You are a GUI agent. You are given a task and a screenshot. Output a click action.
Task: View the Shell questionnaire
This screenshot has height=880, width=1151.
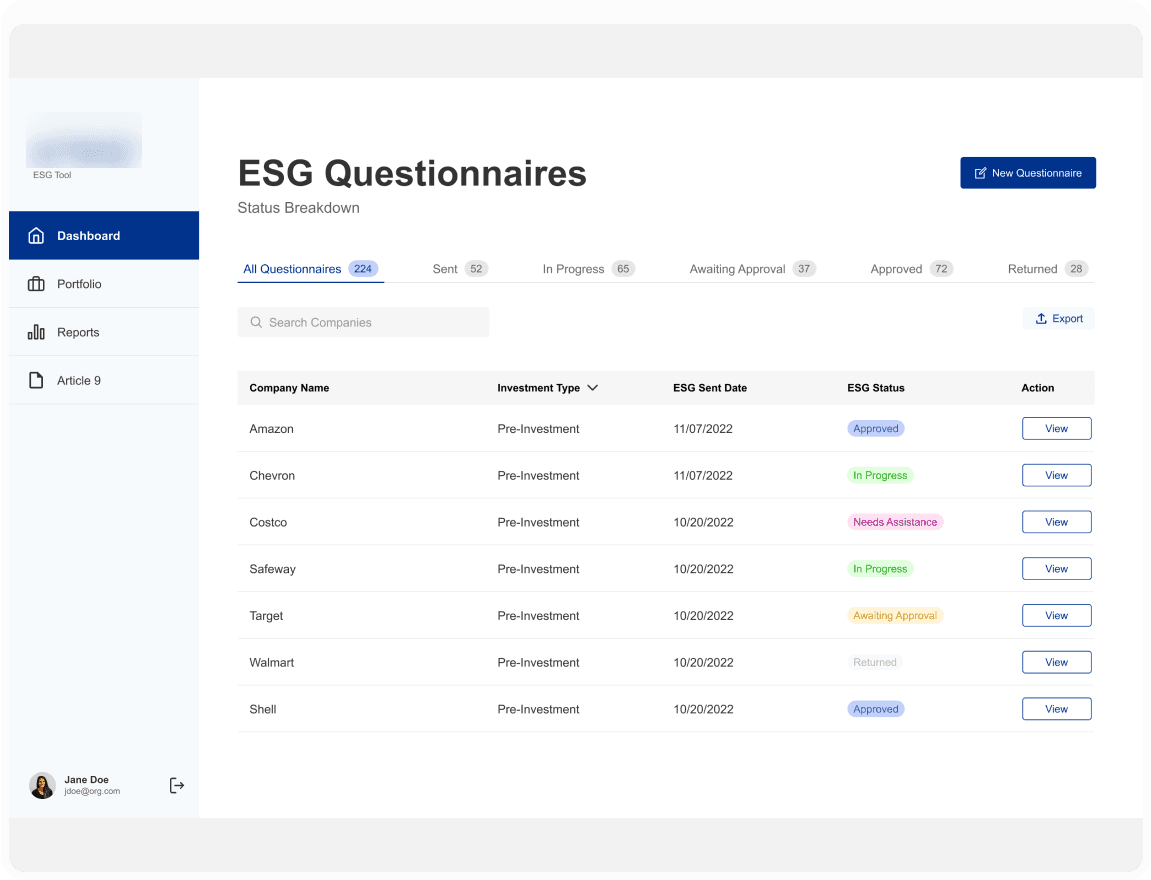1056,709
